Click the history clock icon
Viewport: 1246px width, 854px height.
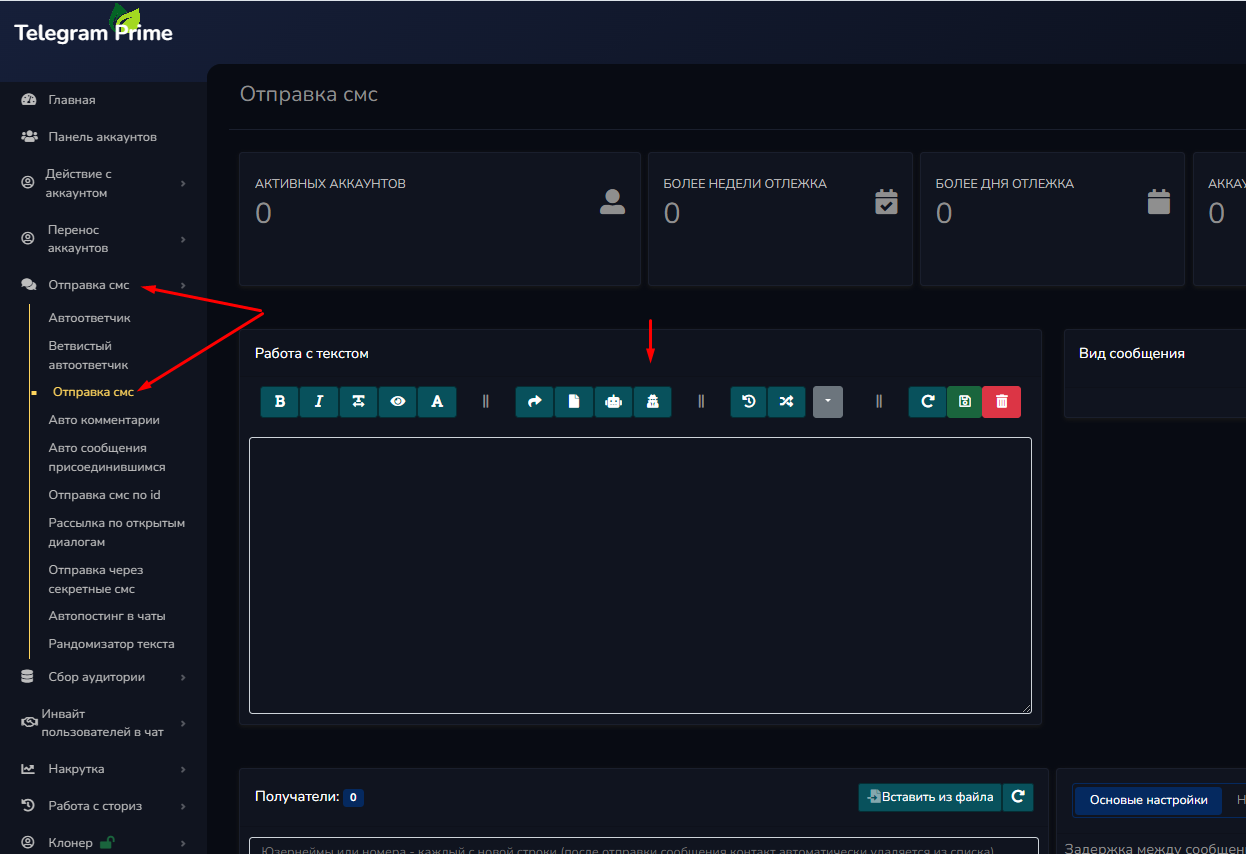pos(749,402)
